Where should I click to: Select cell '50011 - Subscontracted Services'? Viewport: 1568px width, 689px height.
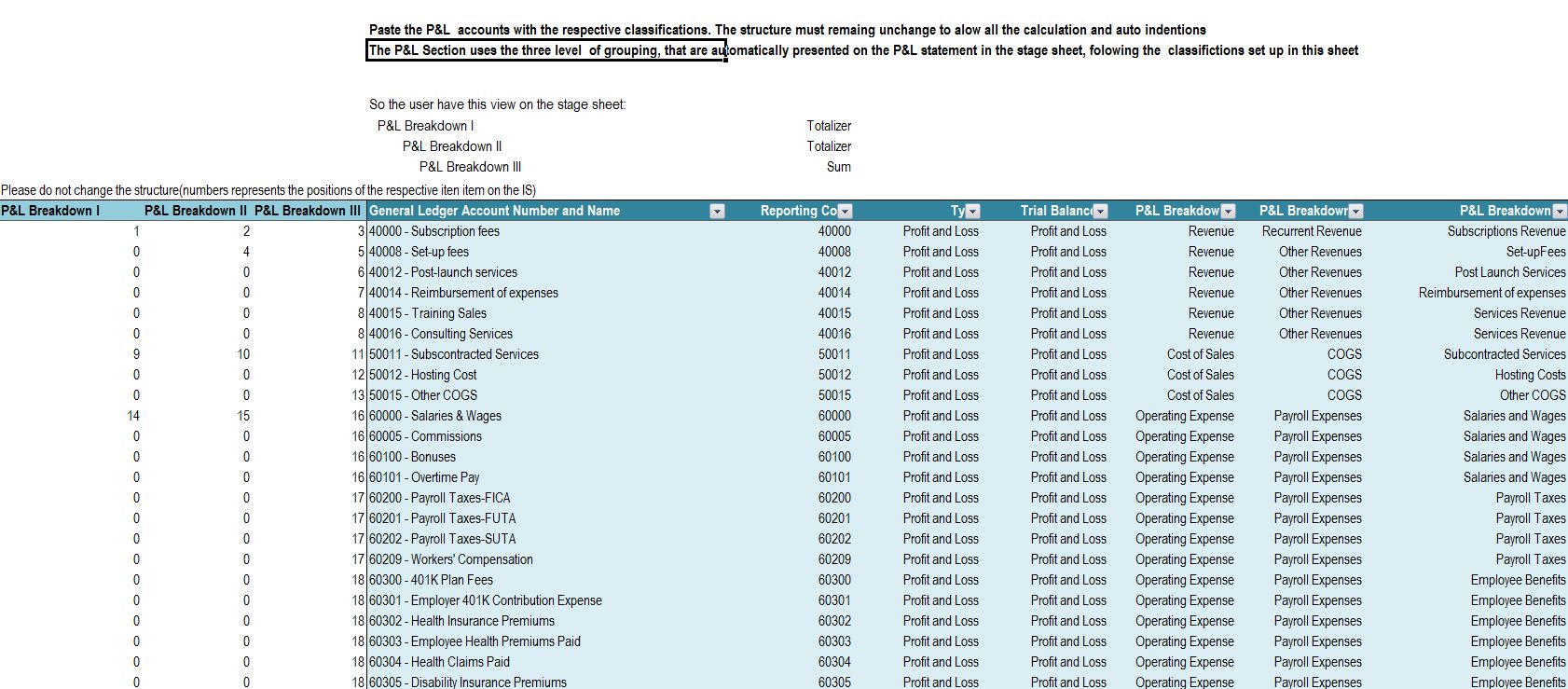546,354
